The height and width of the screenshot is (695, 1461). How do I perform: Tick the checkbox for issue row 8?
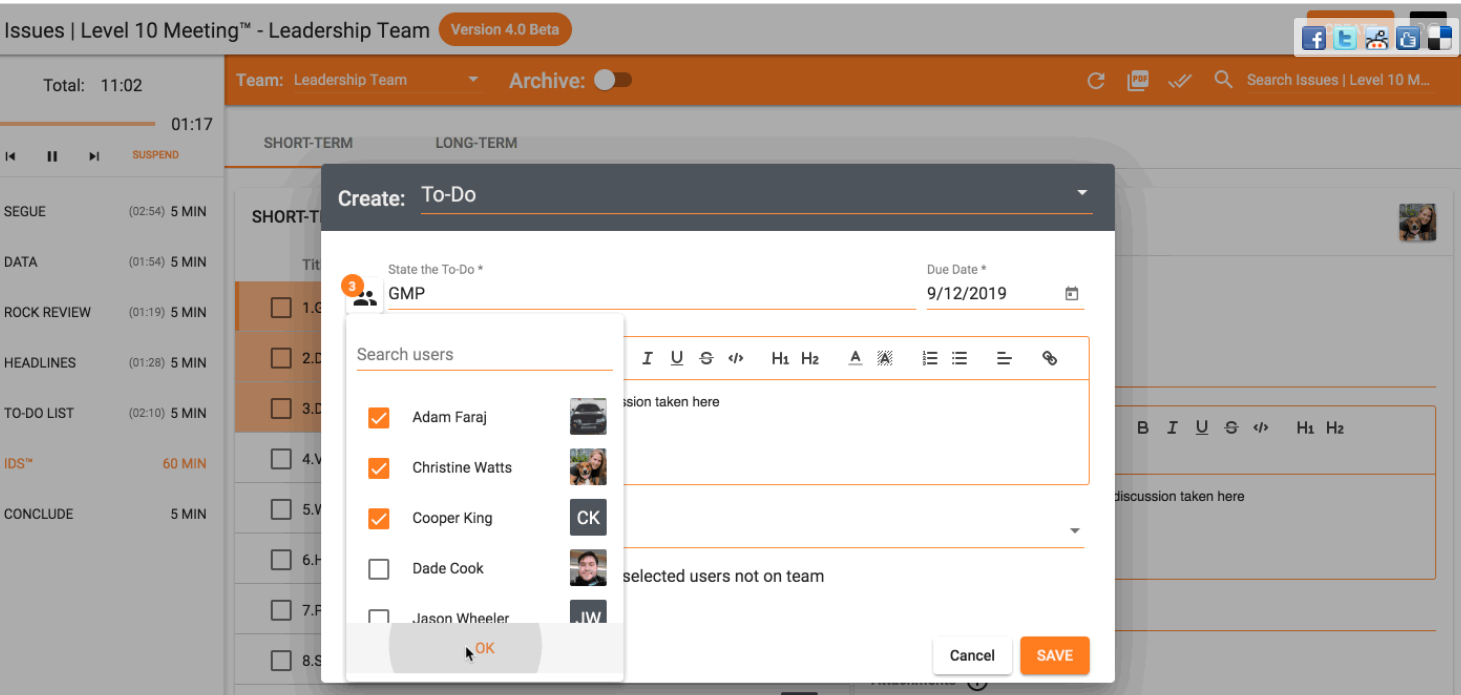pos(281,660)
